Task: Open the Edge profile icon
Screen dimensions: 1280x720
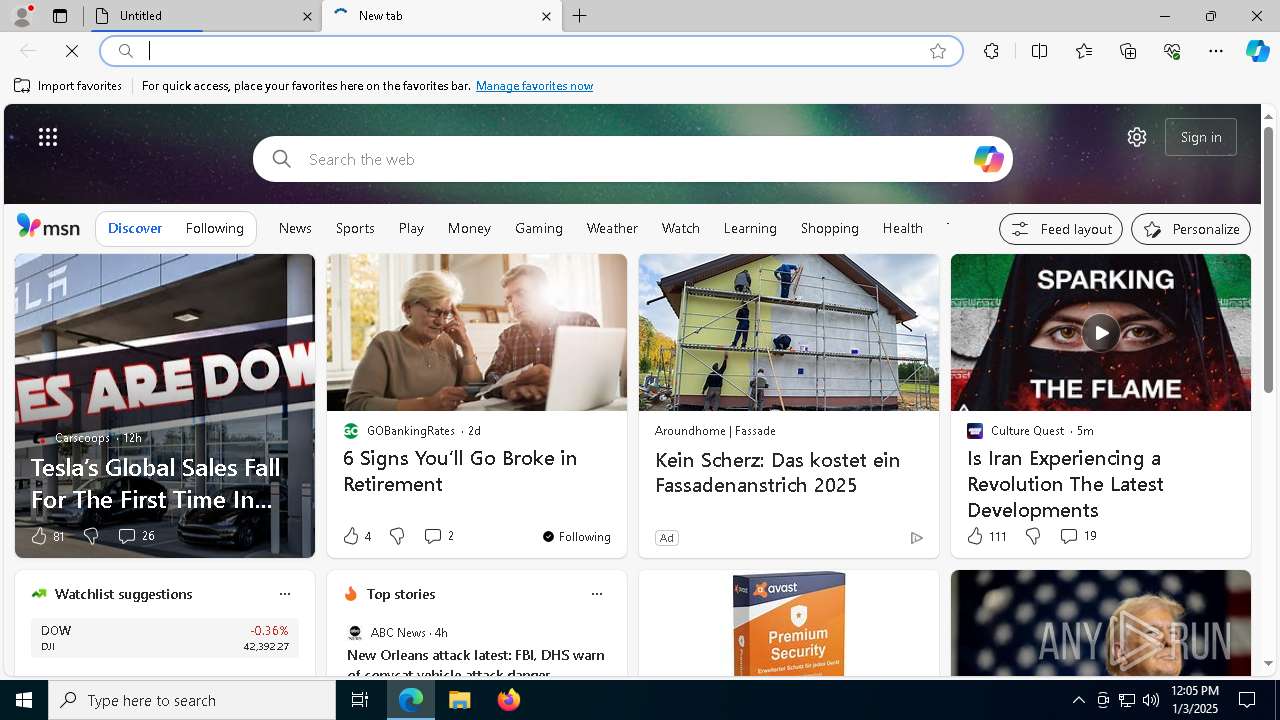Action: 21,15
